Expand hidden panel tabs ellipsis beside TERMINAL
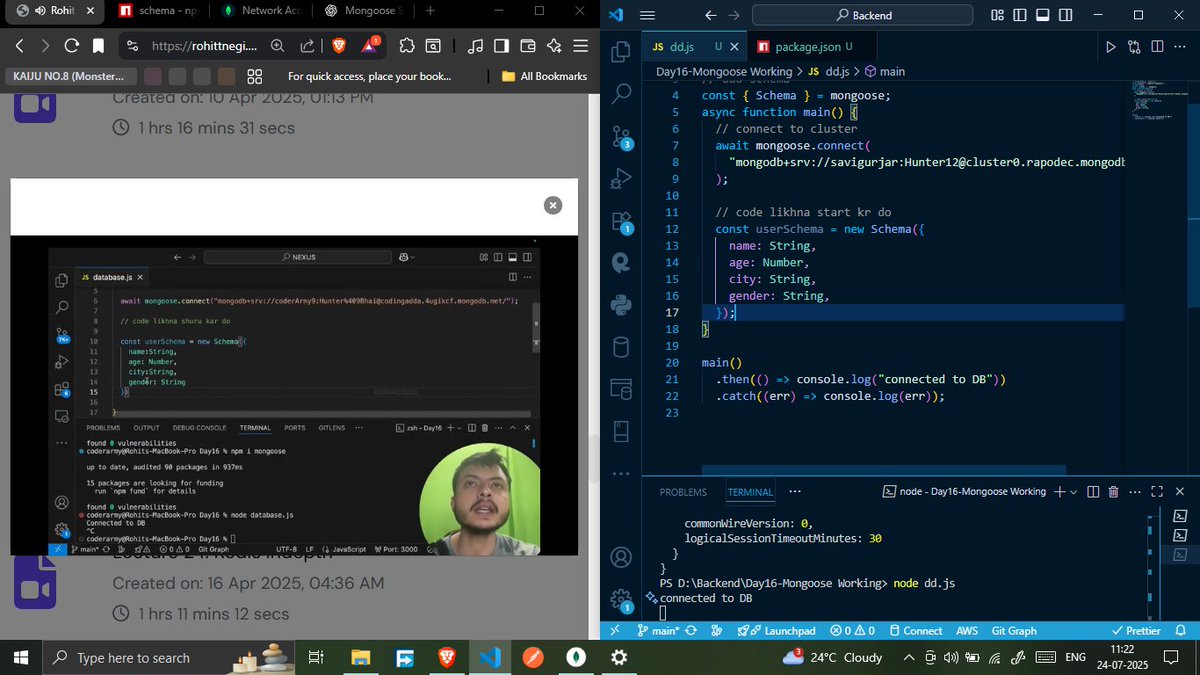The height and width of the screenshot is (675, 1200). (794, 491)
